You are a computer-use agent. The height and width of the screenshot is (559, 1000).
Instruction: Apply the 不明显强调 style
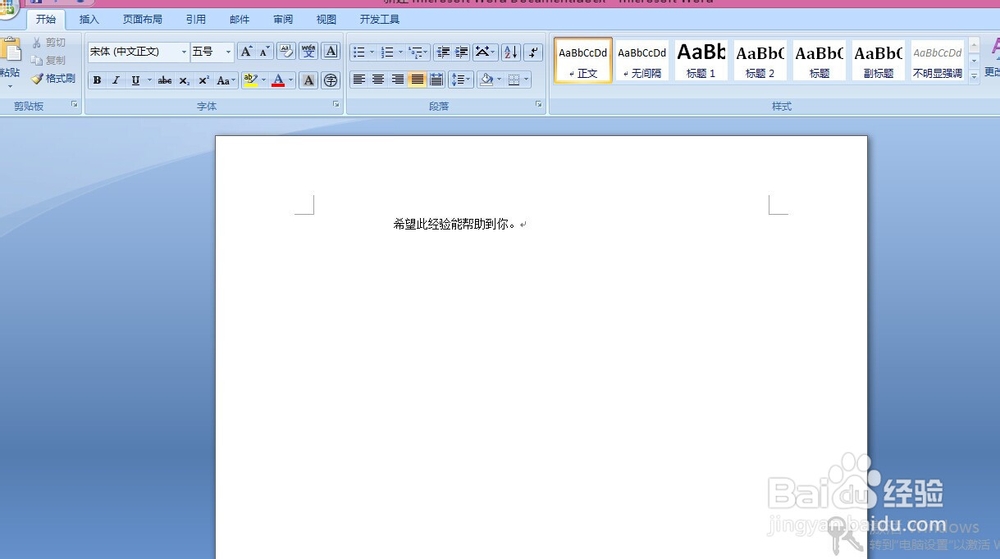coord(938,60)
